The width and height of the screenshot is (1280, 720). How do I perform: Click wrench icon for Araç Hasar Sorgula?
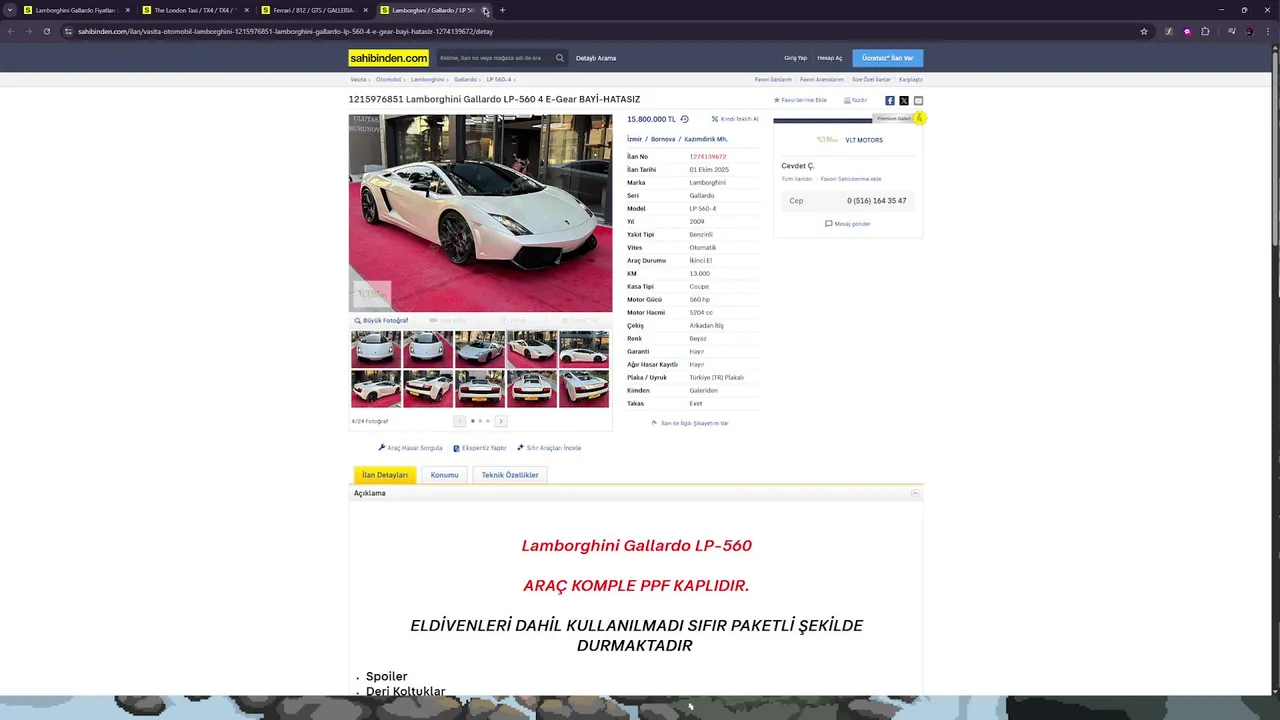click(382, 448)
